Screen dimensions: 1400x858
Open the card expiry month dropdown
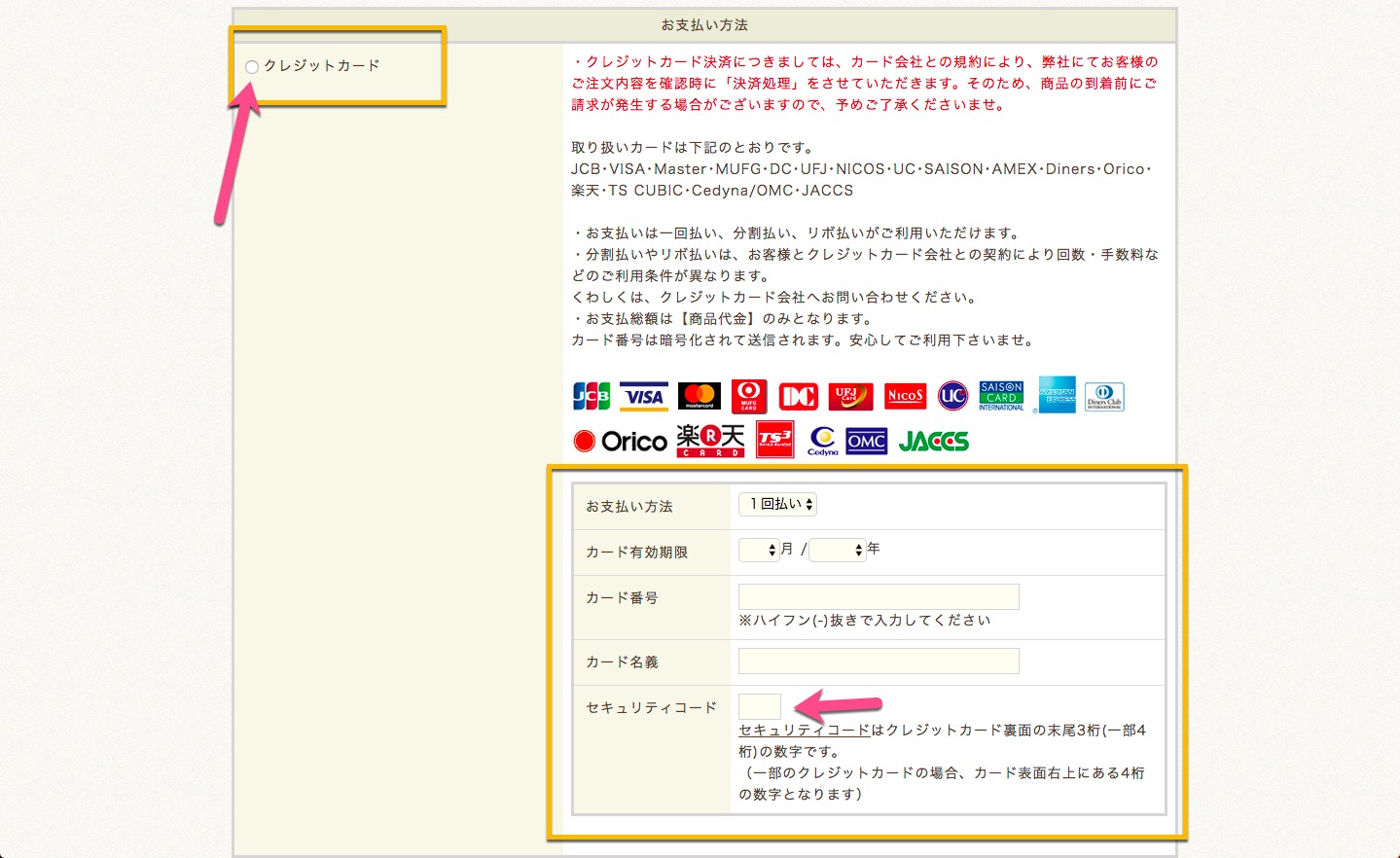click(x=759, y=551)
